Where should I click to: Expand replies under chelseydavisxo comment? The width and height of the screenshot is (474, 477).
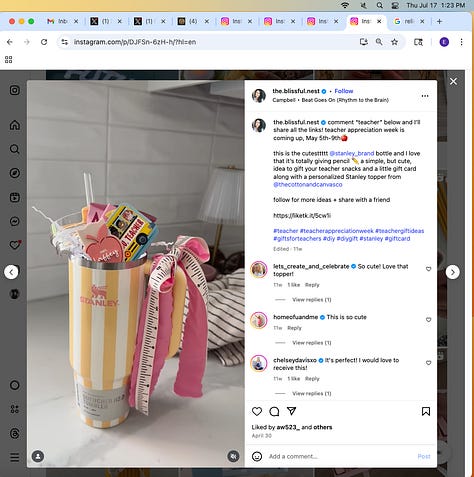point(311,393)
